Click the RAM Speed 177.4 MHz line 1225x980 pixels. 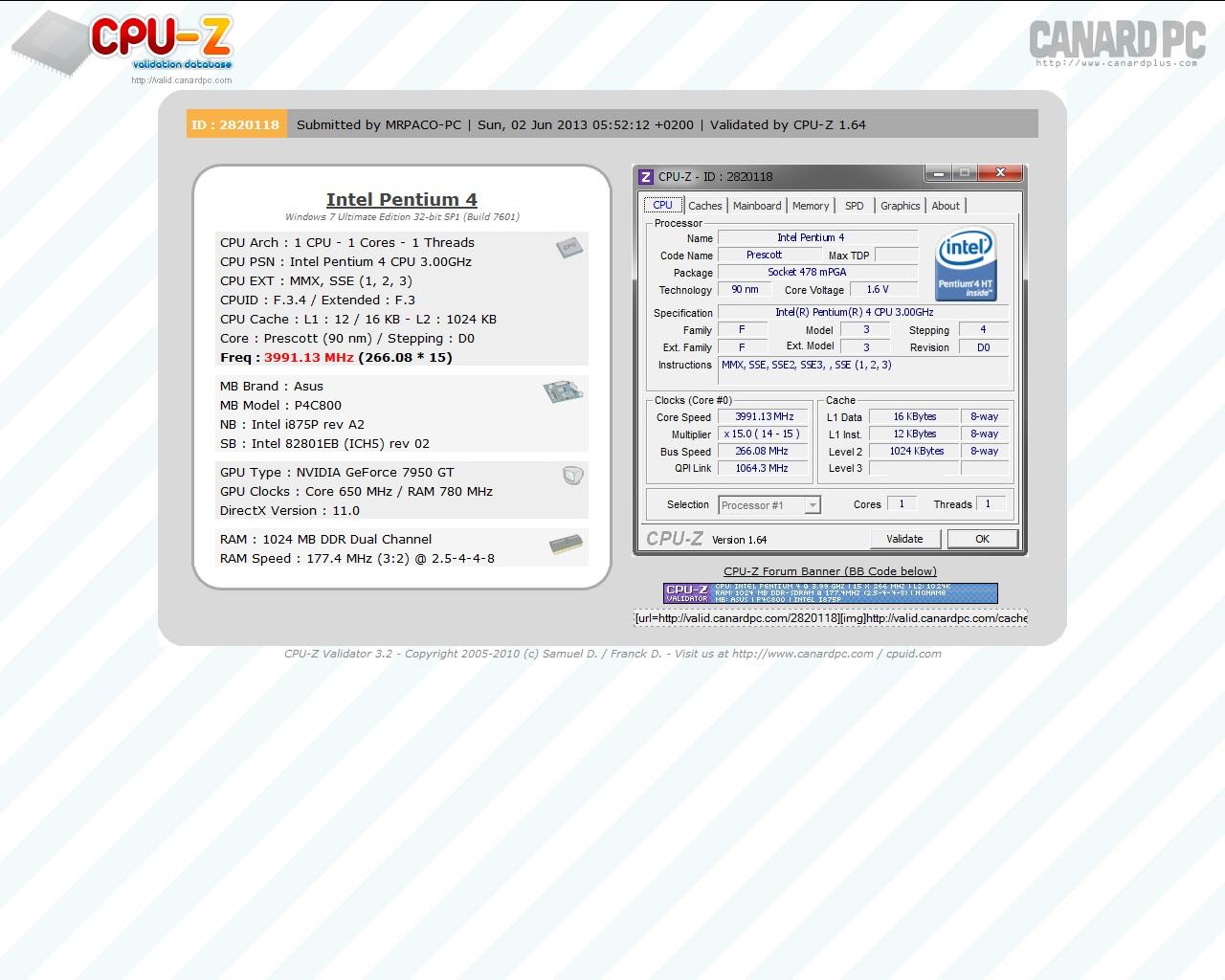coord(357,559)
